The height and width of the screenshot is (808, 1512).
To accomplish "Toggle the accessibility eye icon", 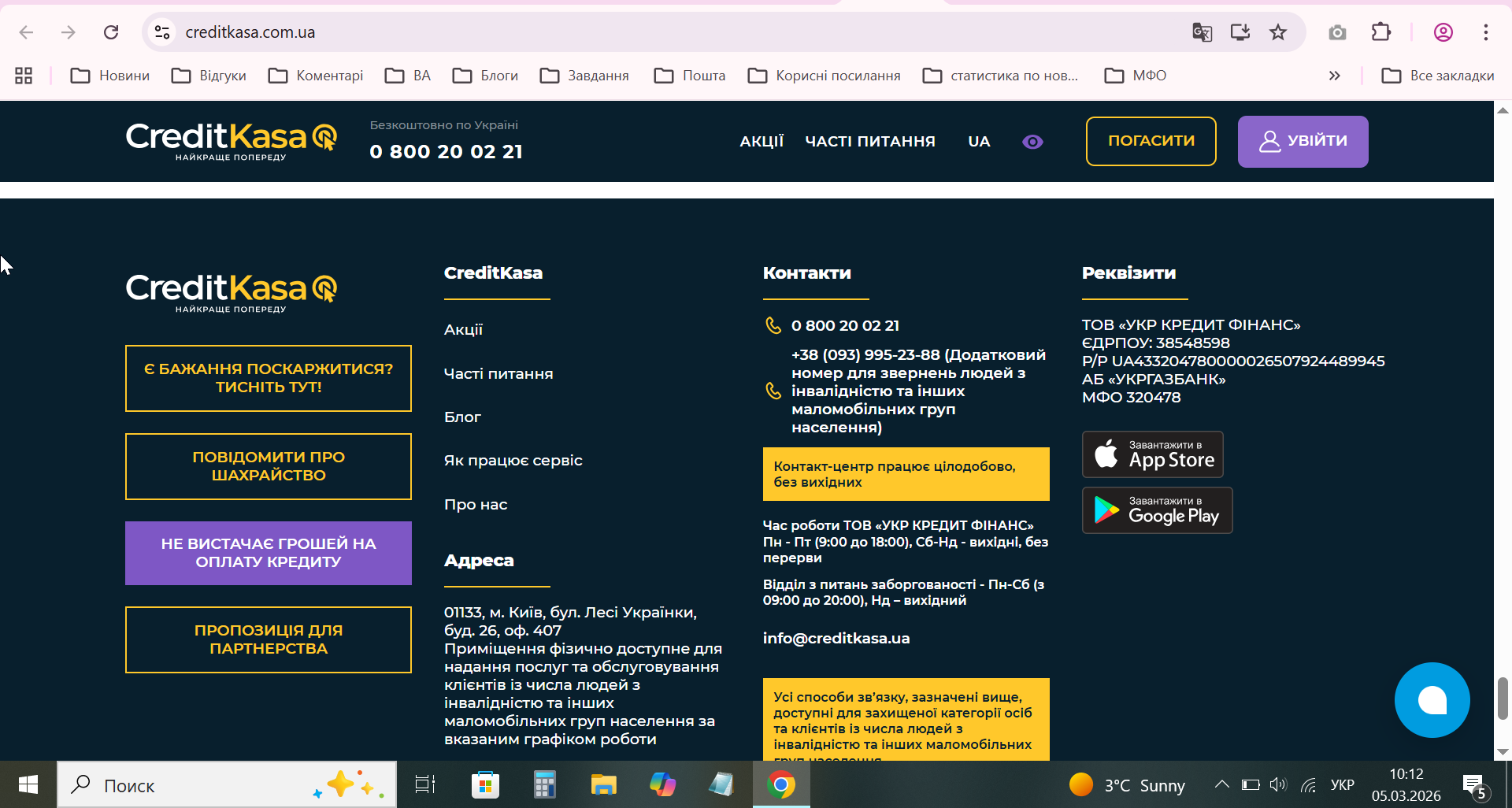I will (x=1032, y=142).
